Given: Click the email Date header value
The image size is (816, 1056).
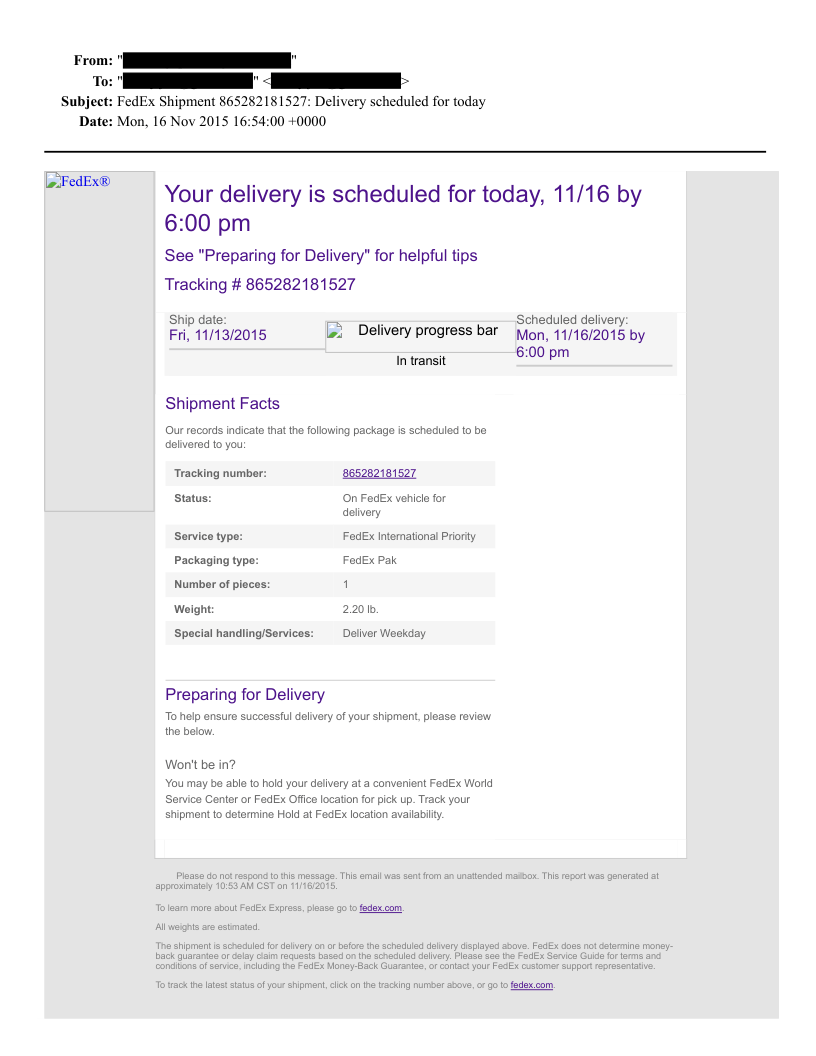Looking at the screenshot, I should [221, 121].
